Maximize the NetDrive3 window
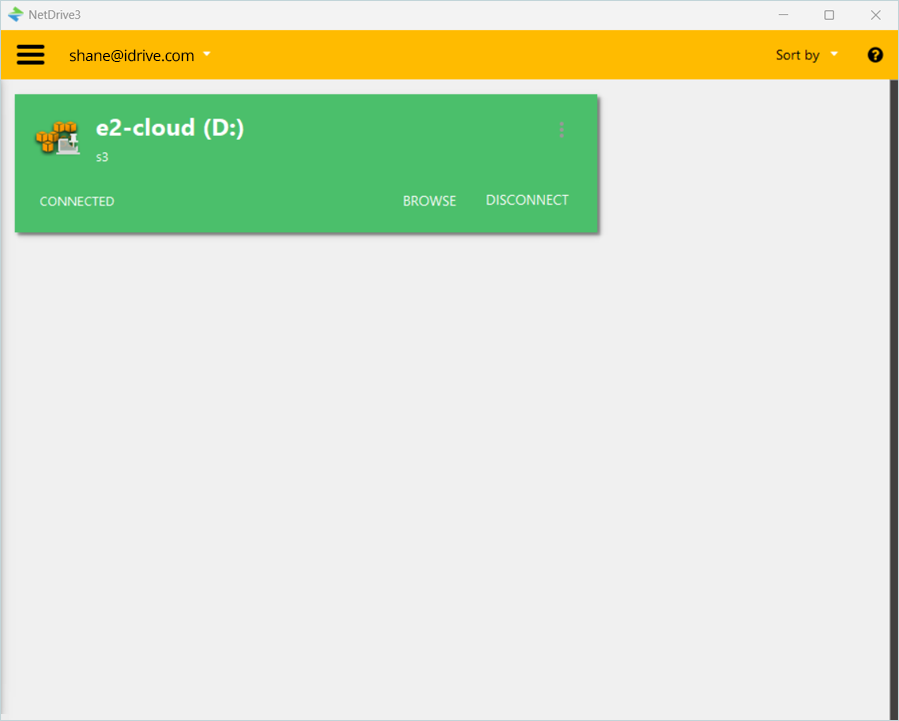The width and height of the screenshot is (899, 721). click(829, 15)
